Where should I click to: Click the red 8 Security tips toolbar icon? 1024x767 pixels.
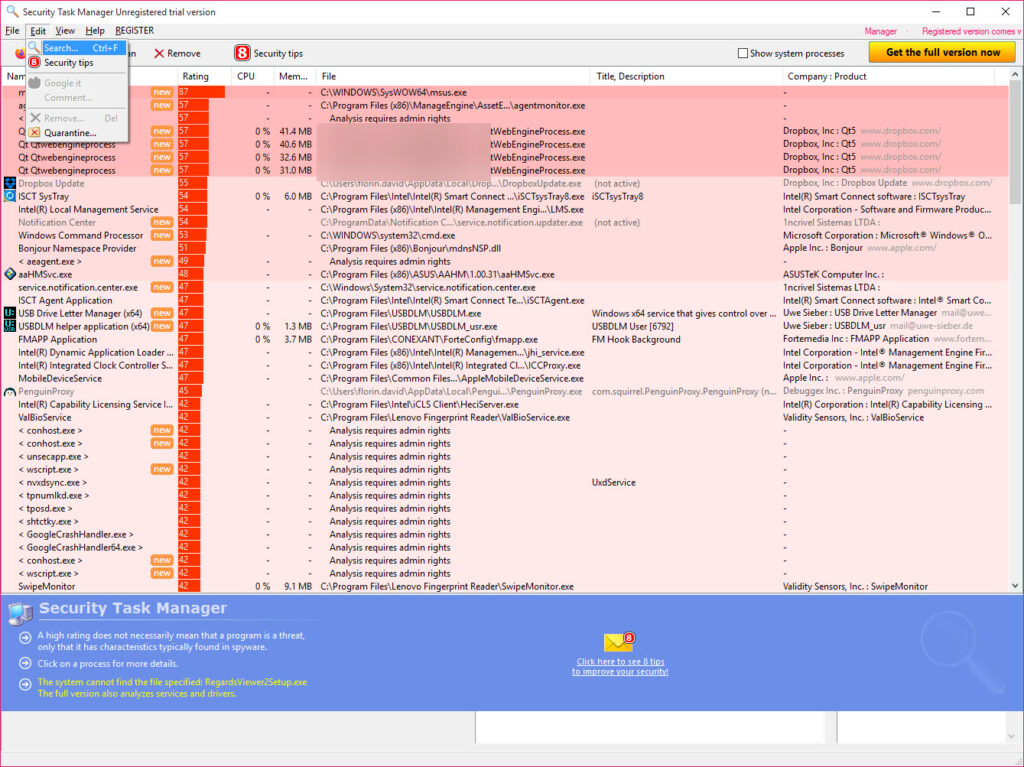tap(242, 53)
